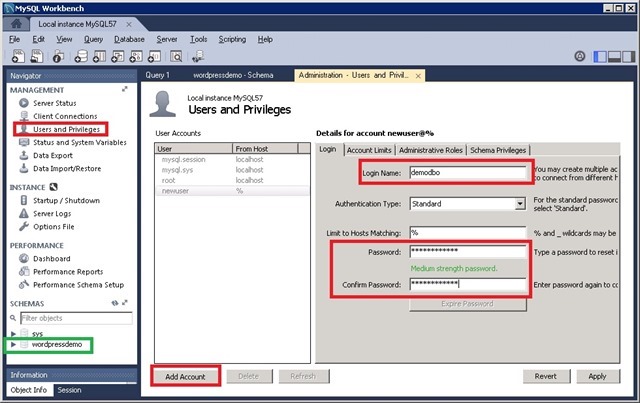The image size is (640, 403).
Task: Refresh the Schemas list icon
Action: 115,303
